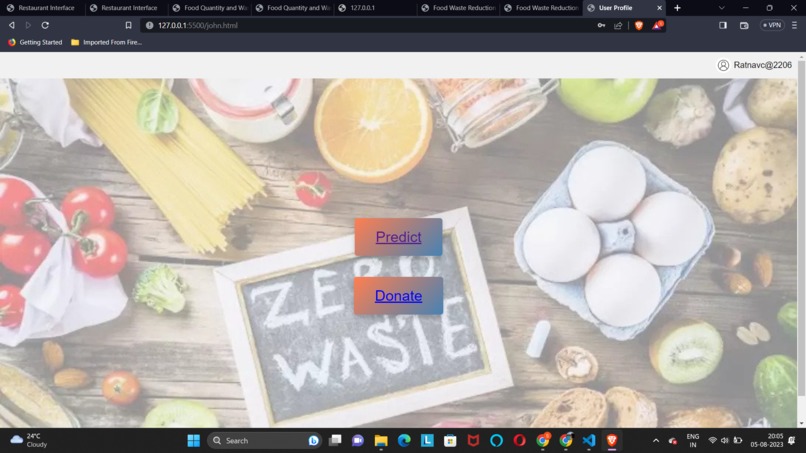Viewport: 806px width, 453px height.
Task: Open the clock showing 20:05 05-08-2023
Action: (x=766, y=441)
